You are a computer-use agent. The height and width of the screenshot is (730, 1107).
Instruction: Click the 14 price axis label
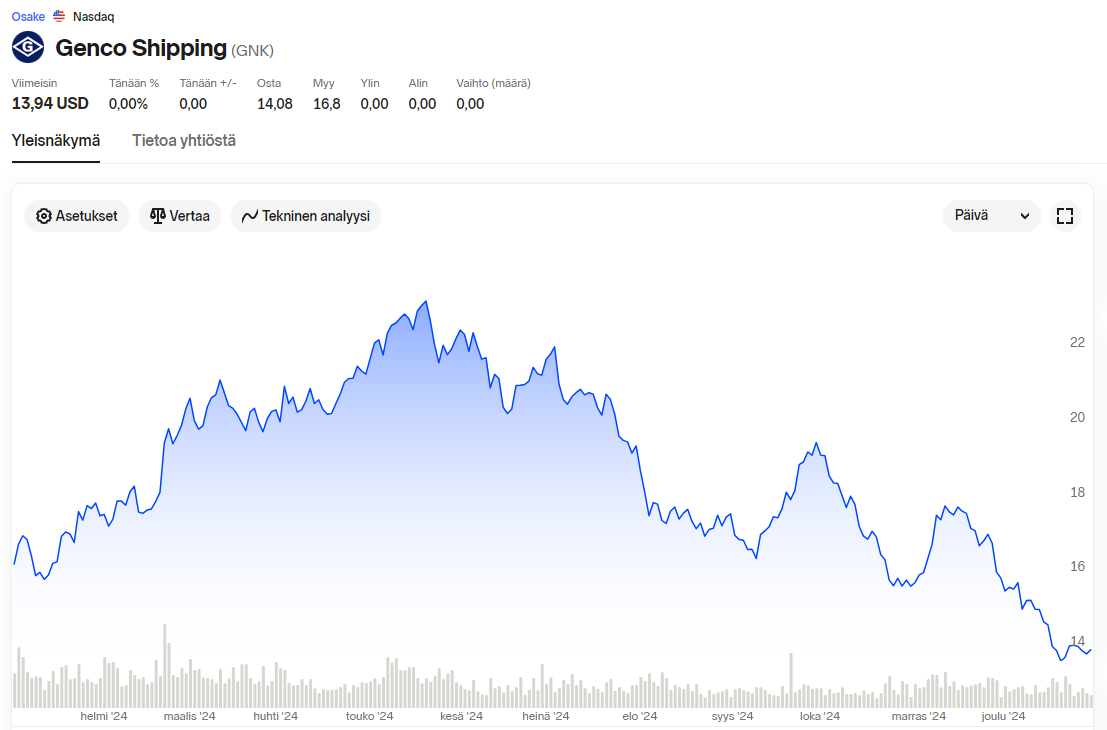1077,641
